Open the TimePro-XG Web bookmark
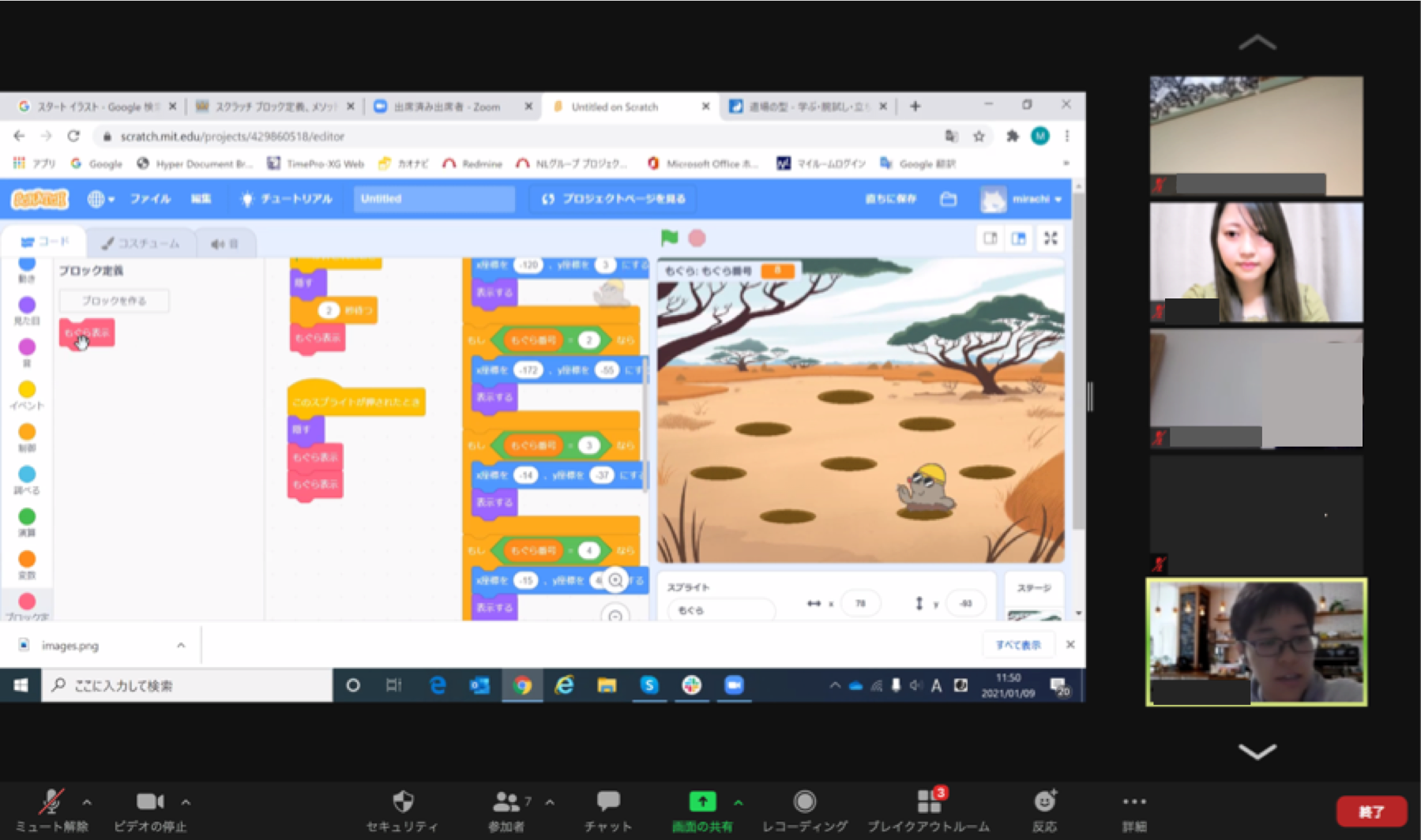This screenshot has height=840, width=1421. pos(316,163)
